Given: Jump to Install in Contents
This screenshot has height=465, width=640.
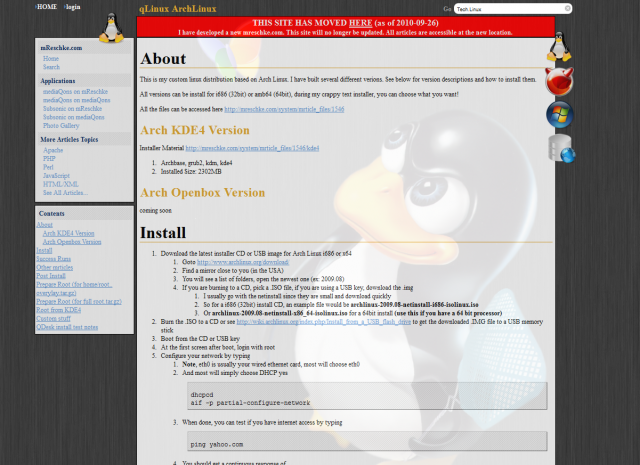Looking at the screenshot, I should 44,251.
